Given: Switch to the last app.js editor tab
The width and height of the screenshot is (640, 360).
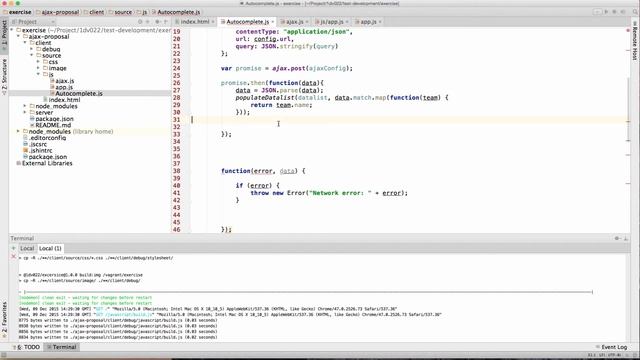Looking at the screenshot, I should (368, 22).
